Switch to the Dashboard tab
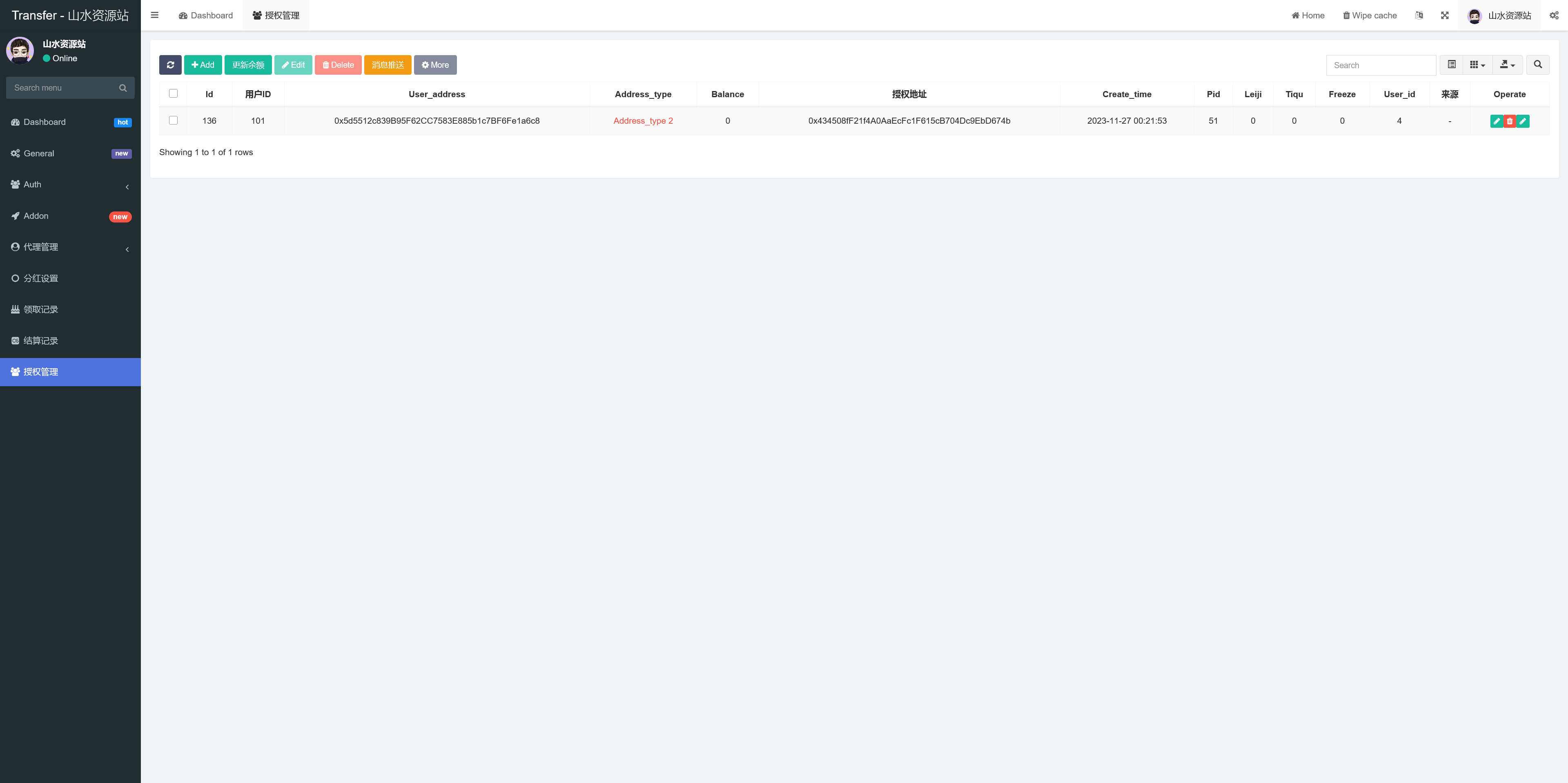Image resolution: width=1568 pixels, height=783 pixels. pos(206,15)
